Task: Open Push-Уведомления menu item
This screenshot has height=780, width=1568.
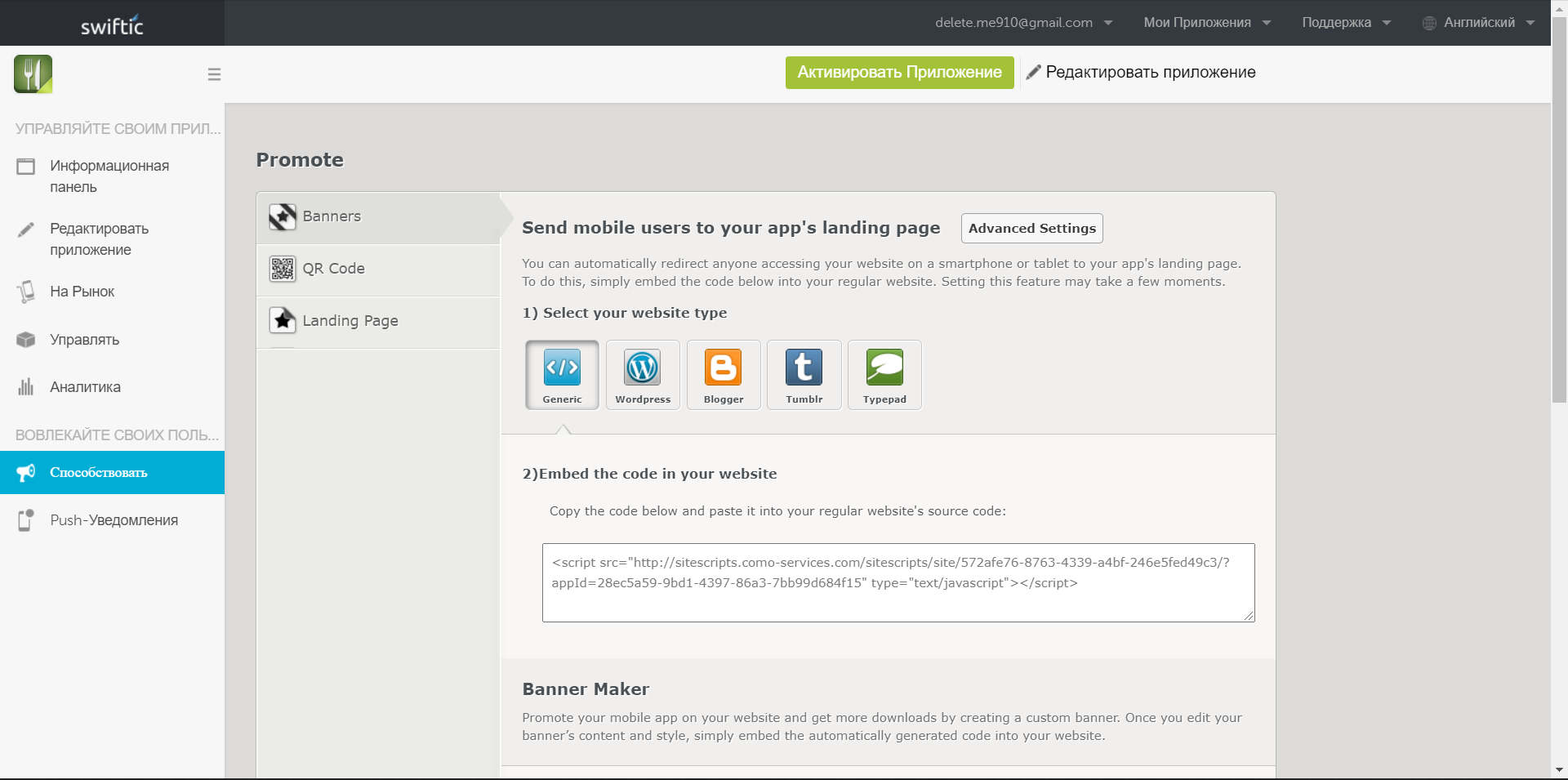Action: tap(112, 520)
